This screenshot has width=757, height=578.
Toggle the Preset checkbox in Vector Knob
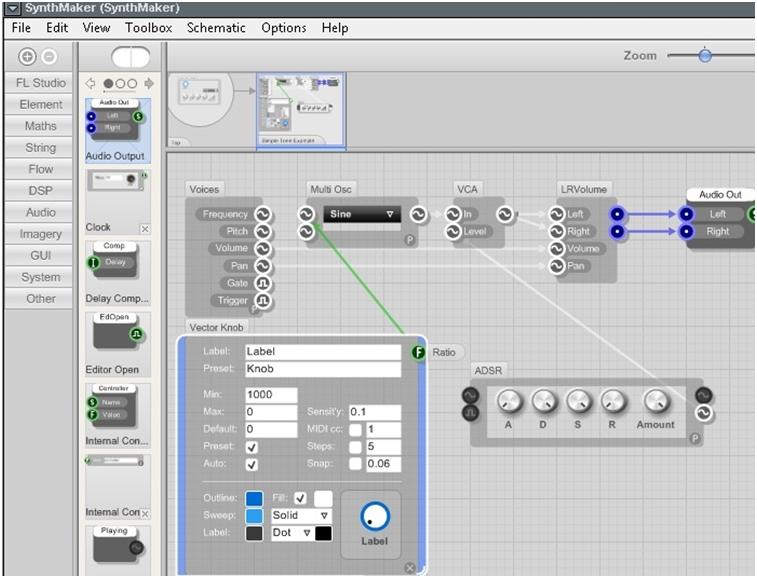tap(252, 447)
